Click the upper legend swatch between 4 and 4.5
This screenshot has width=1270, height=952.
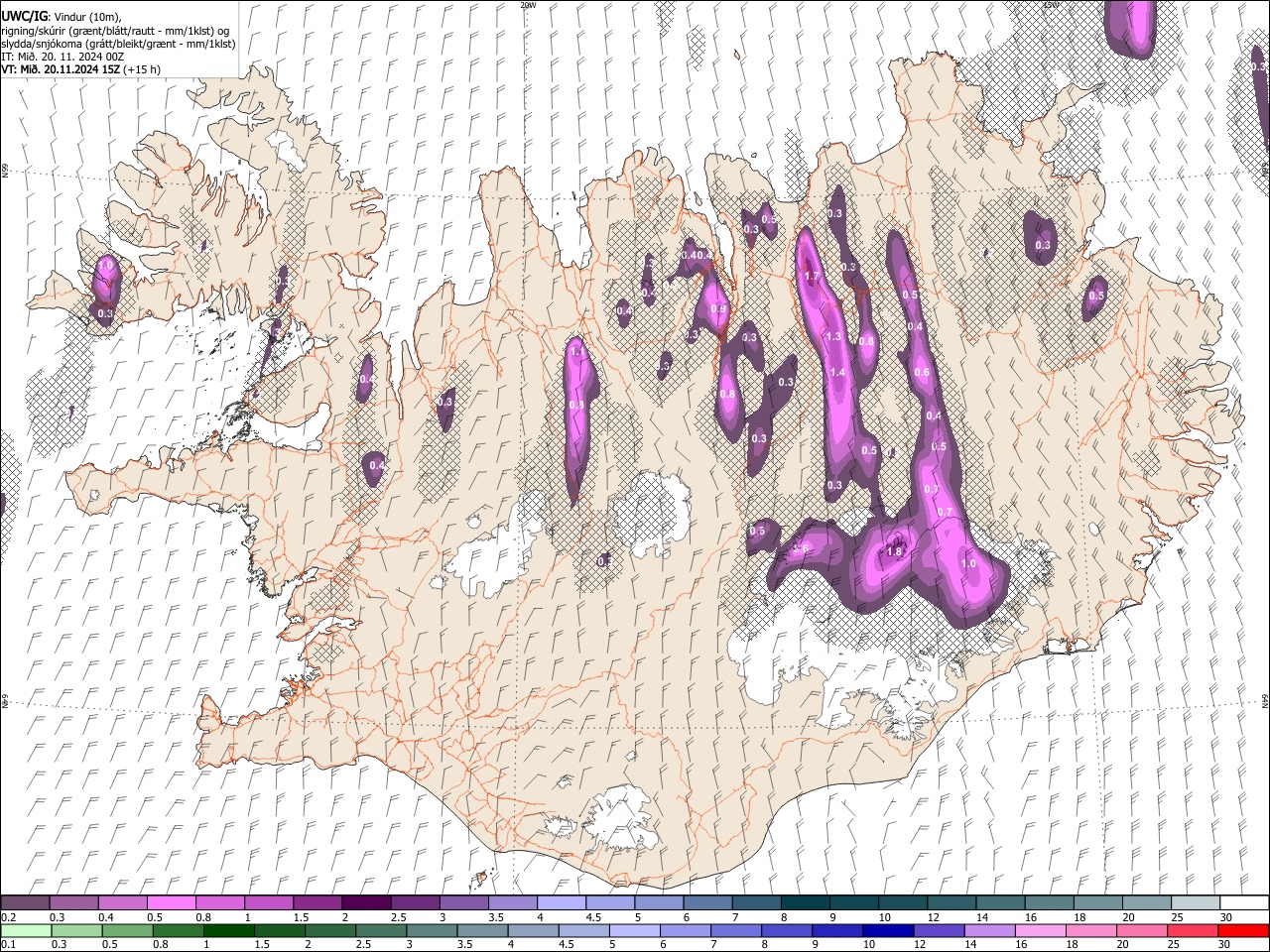pos(561,902)
